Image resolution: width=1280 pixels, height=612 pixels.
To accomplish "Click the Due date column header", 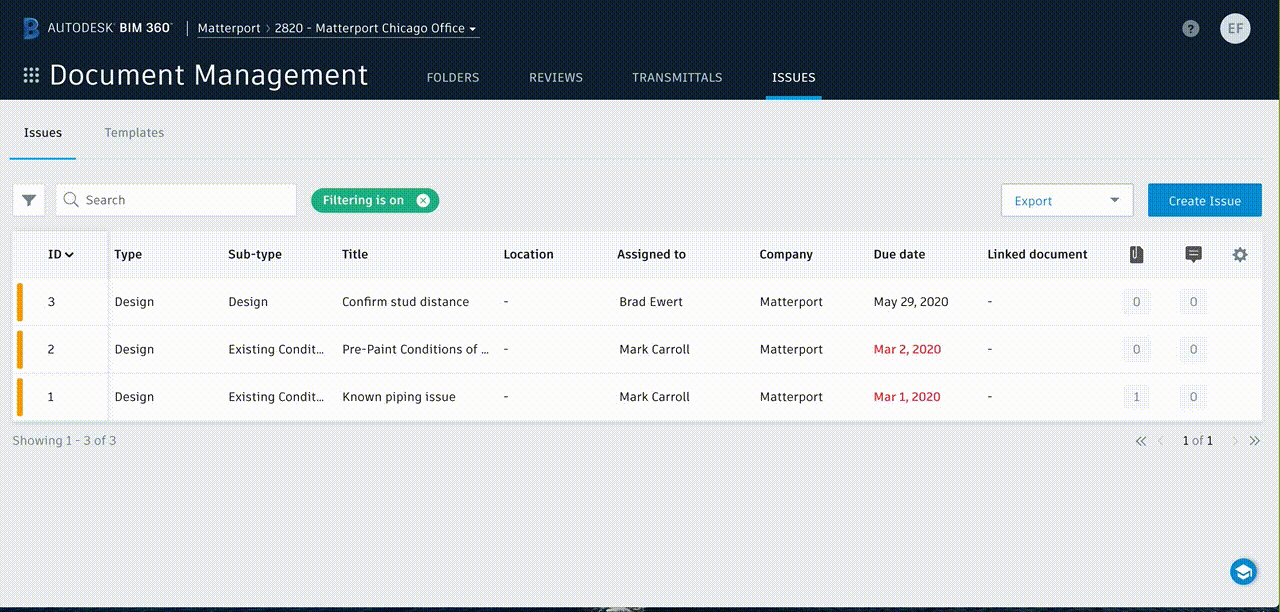I will (x=899, y=255).
